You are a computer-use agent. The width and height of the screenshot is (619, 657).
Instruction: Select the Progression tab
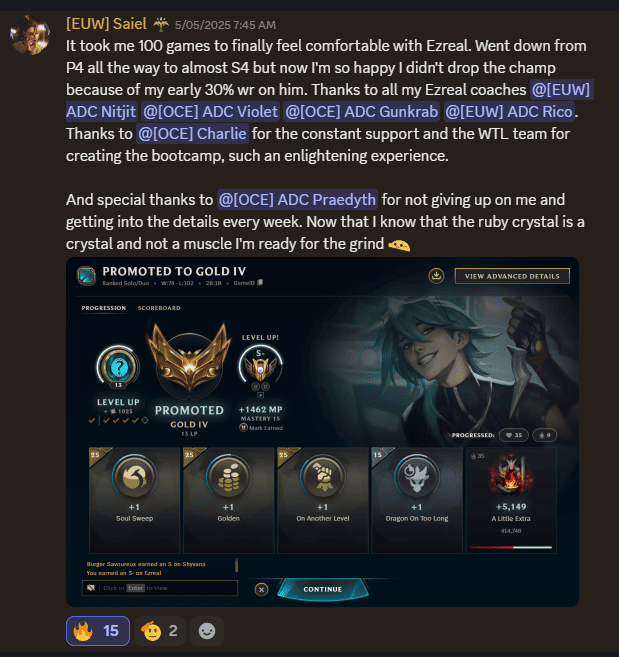pos(104,308)
